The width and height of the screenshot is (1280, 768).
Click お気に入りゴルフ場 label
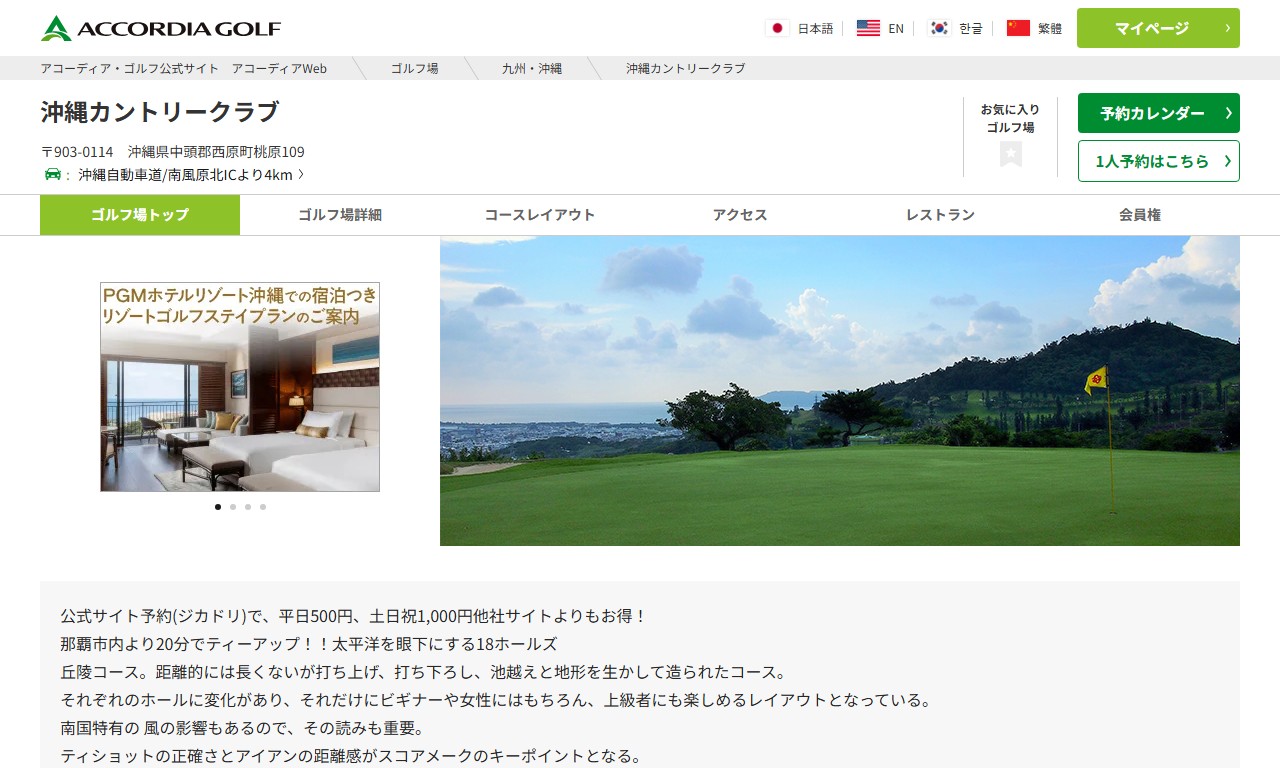pyautogui.click(x=1010, y=118)
